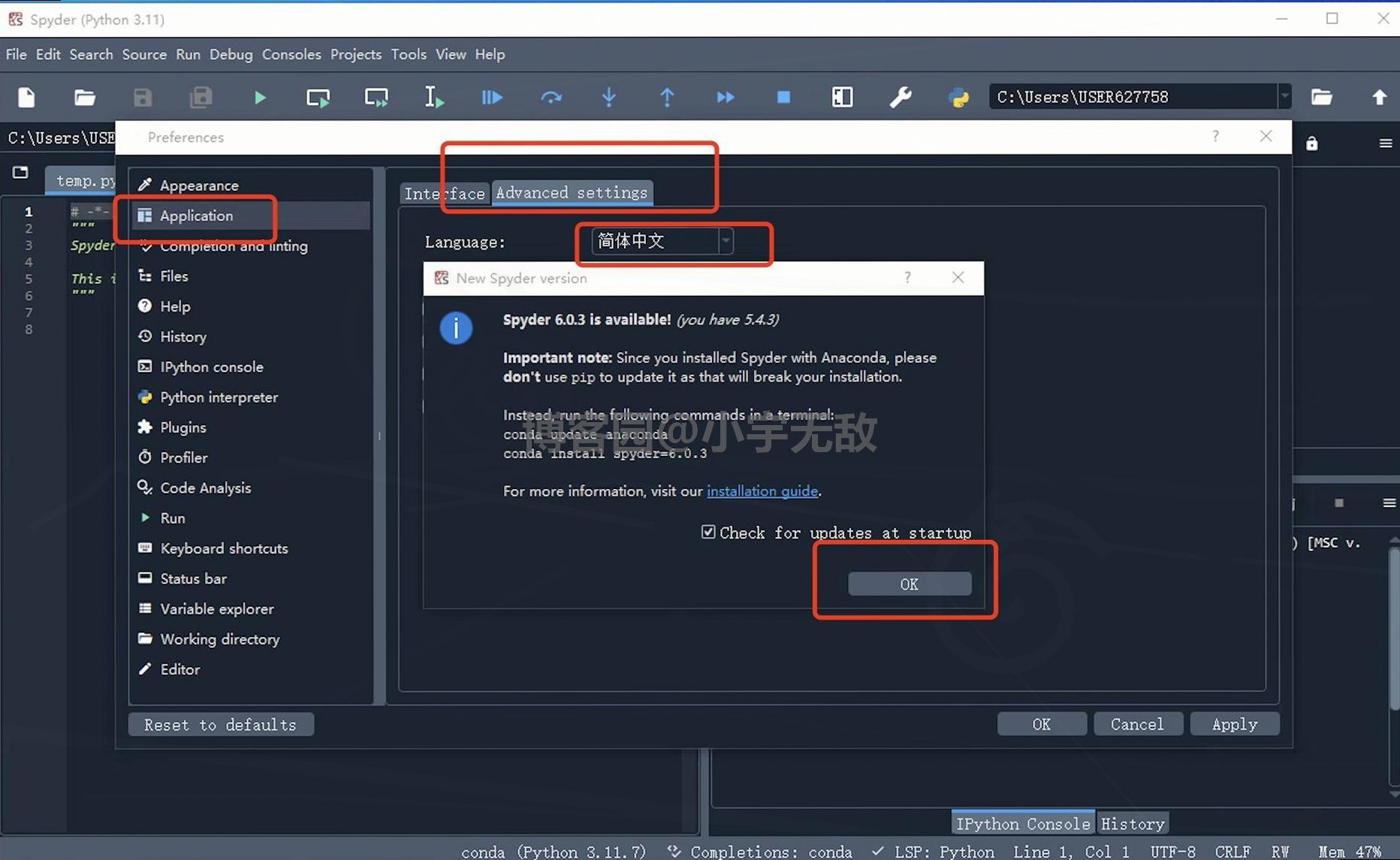Click Cancel in Preferences
The width and height of the screenshot is (1400, 860).
(1138, 724)
